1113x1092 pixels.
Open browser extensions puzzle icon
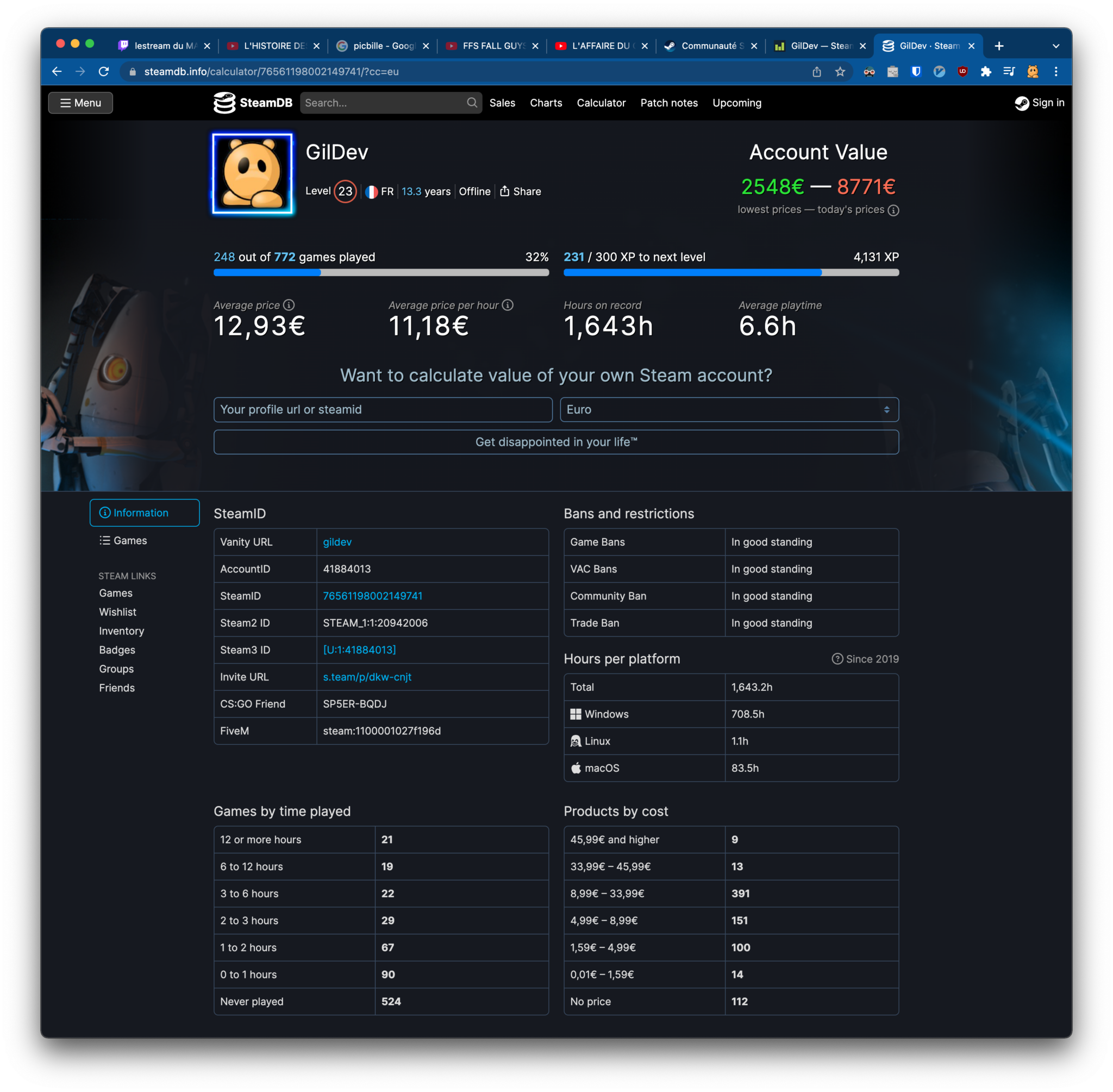point(986,72)
